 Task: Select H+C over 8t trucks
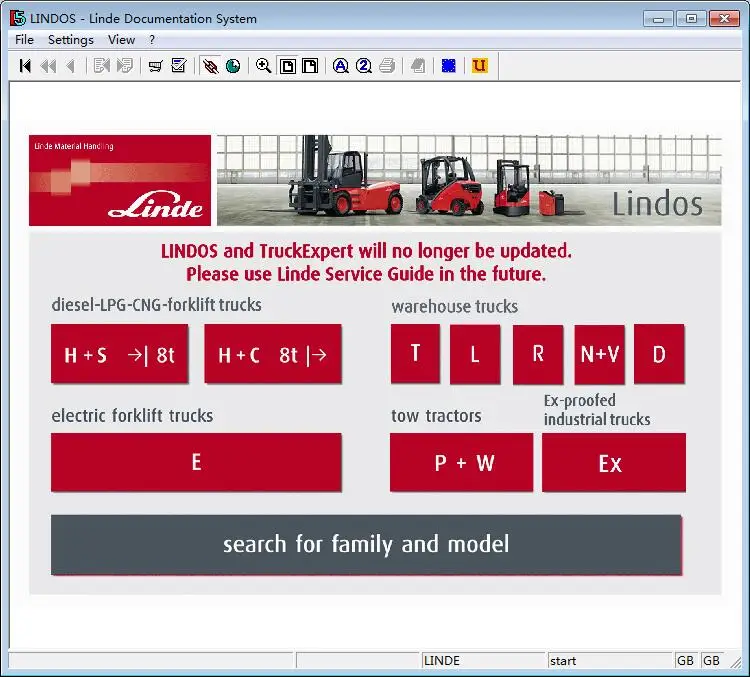click(273, 354)
